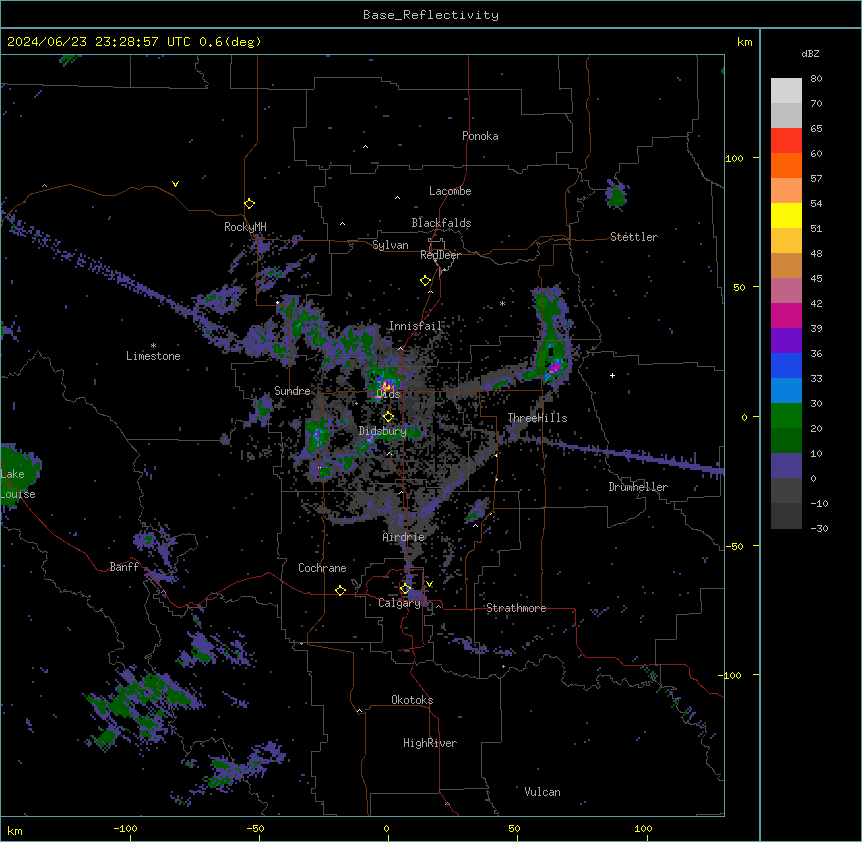Click the Airdrie label
862x842 pixels.
[404, 537]
